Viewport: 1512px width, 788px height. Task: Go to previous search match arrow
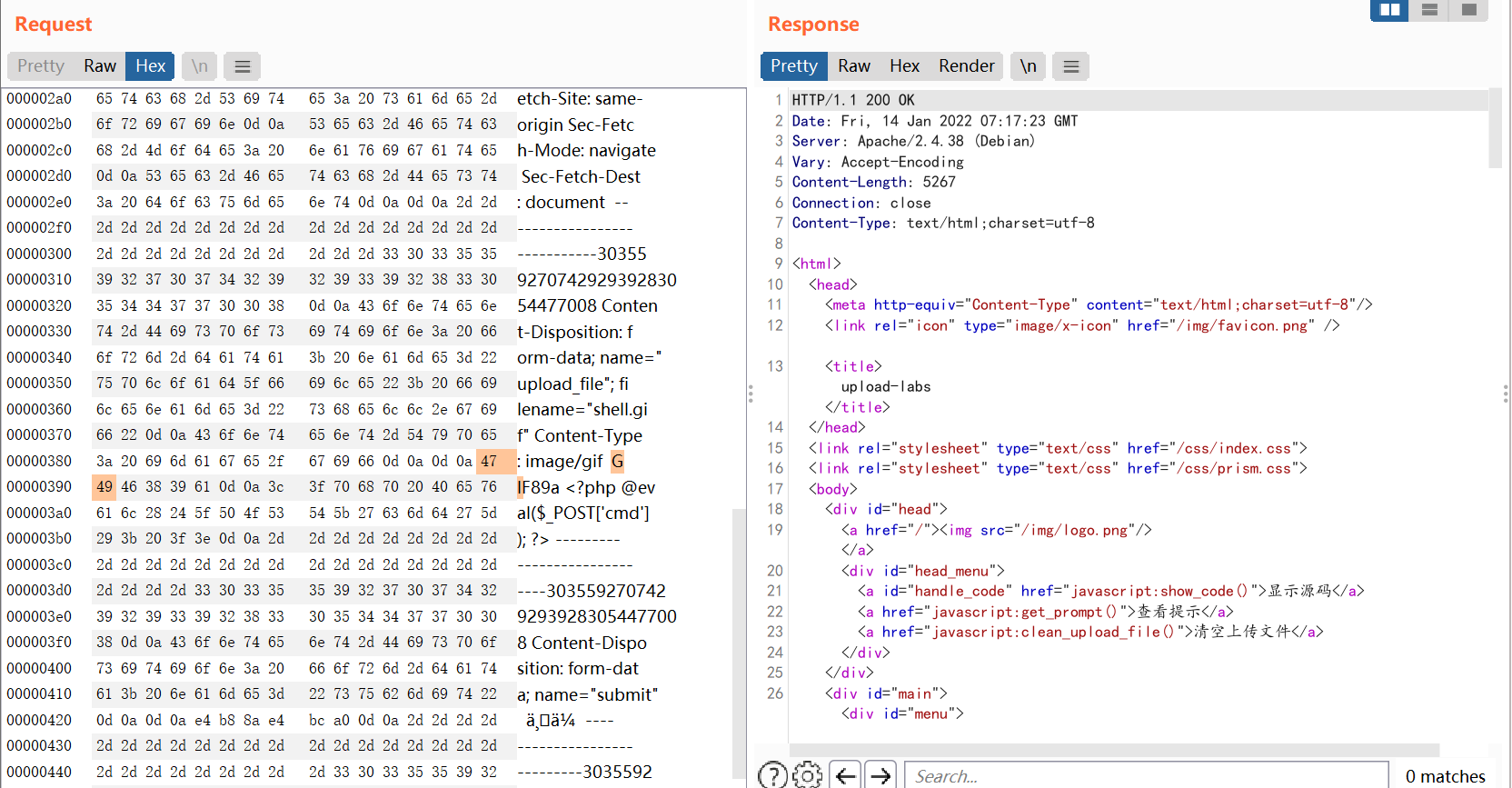tap(846, 775)
